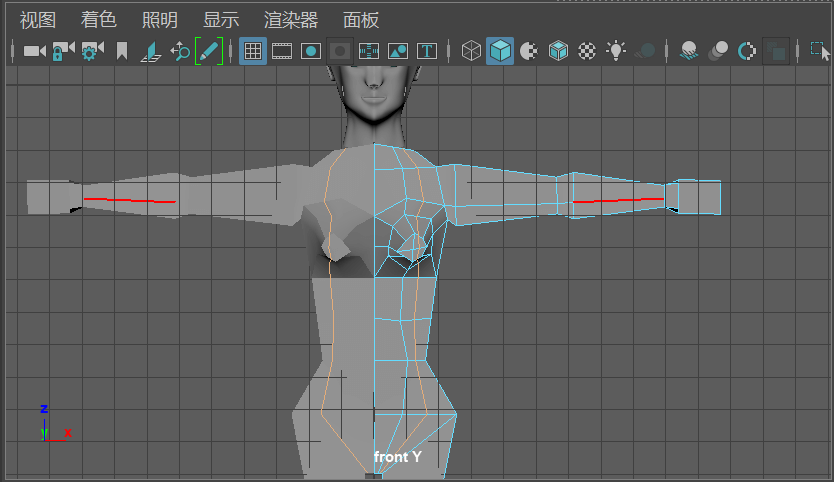Toggle the viewport Grid display icon
This screenshot has height=482, width=834.
[x=253, y=51]
